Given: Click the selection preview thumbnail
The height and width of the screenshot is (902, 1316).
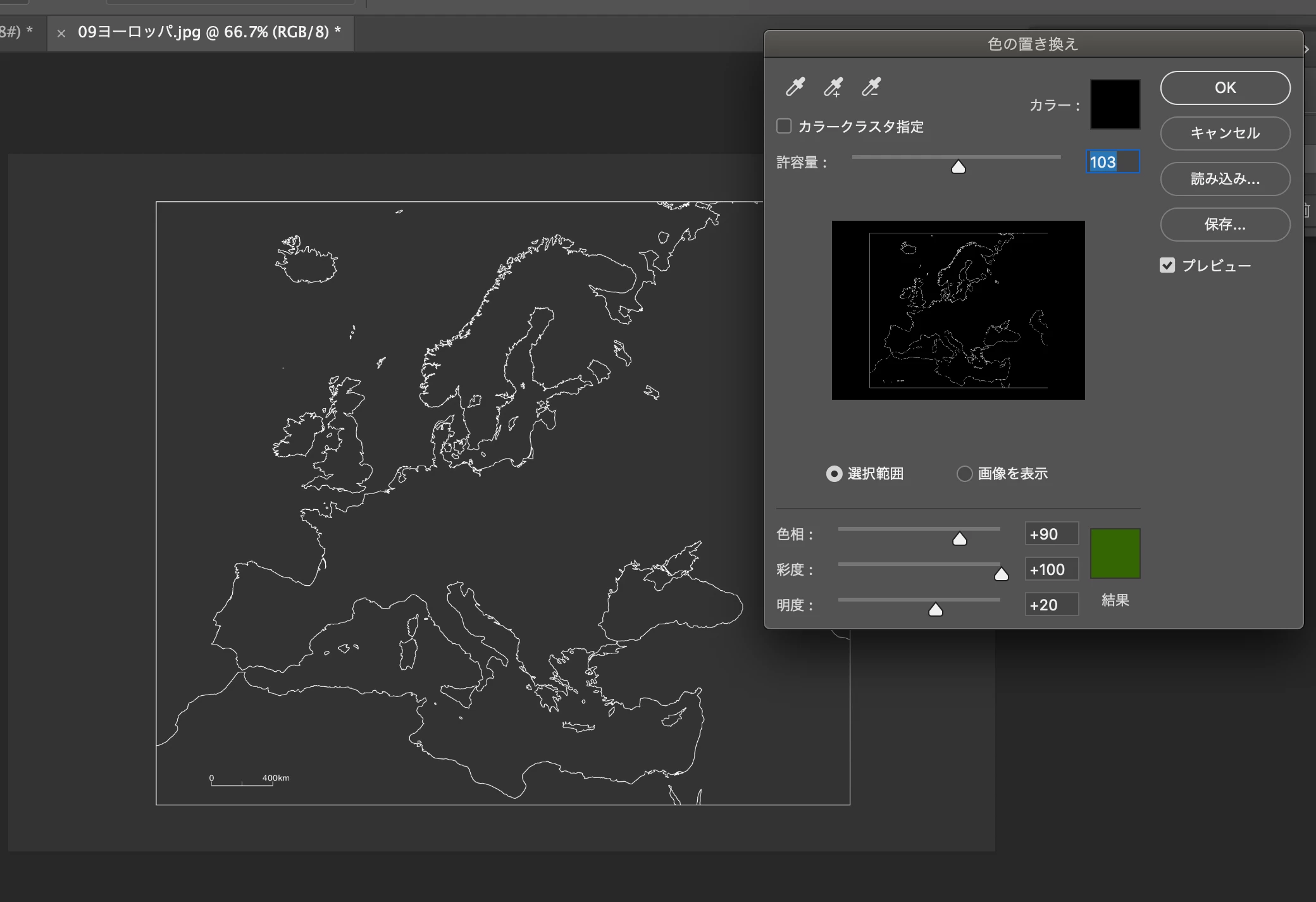Looking at the screenshot, I should (x=958, y=310).
